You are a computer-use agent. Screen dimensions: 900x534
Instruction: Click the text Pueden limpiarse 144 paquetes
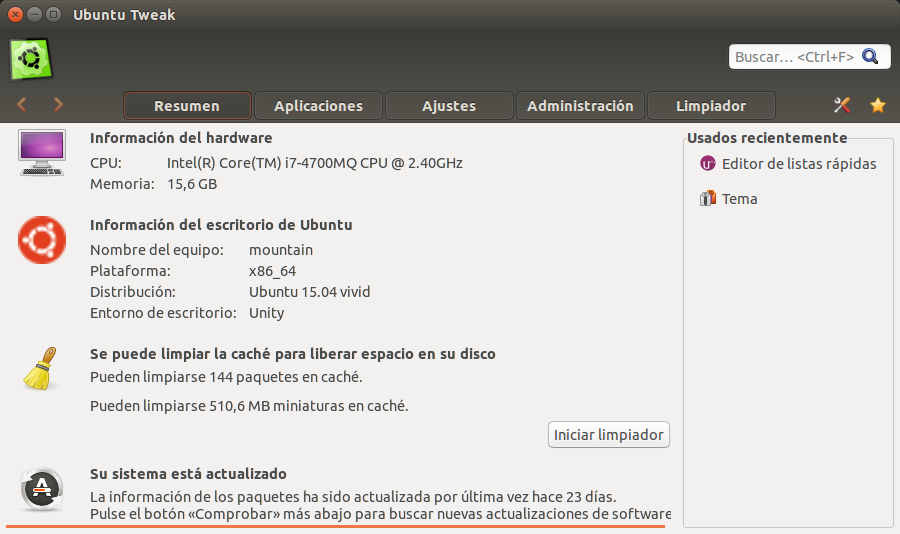point(226,377)
